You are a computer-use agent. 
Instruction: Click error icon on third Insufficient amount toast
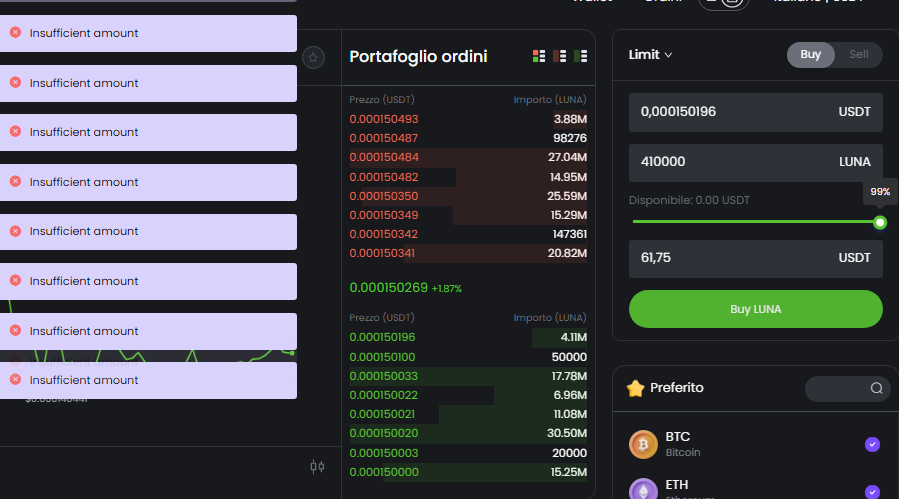(x=15, y=132)
